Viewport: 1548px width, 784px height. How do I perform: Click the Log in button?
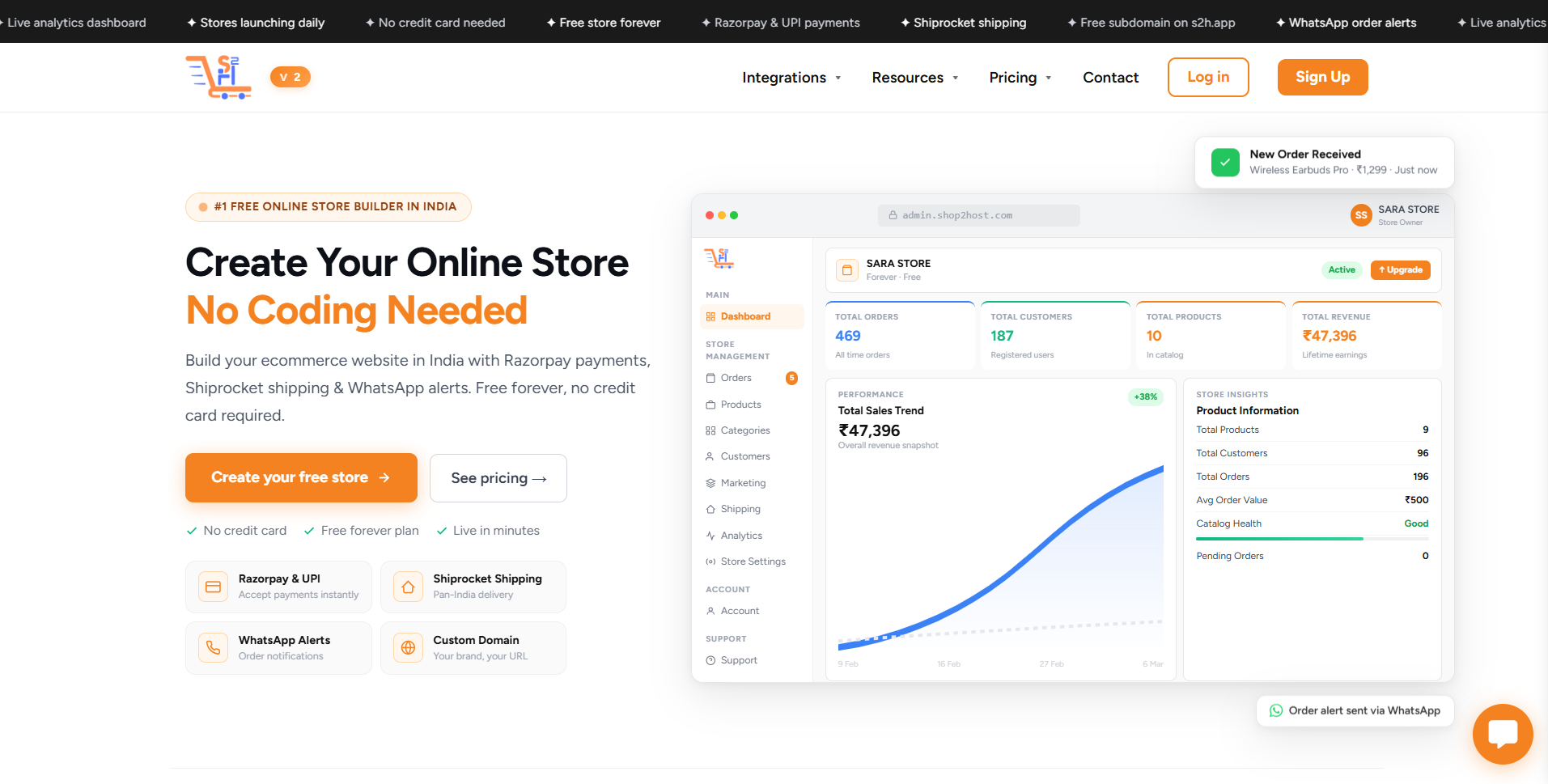(x=1208, y=77)
